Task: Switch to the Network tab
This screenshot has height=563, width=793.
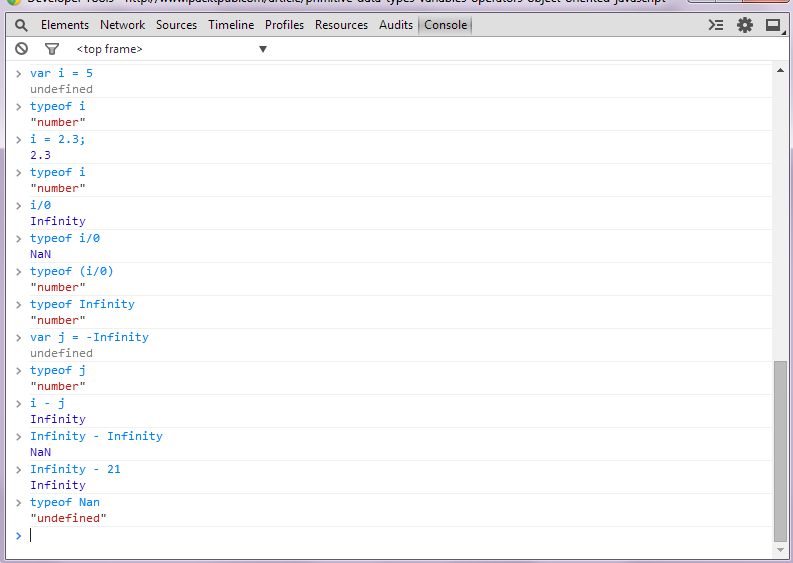Action: pos(122,25)
